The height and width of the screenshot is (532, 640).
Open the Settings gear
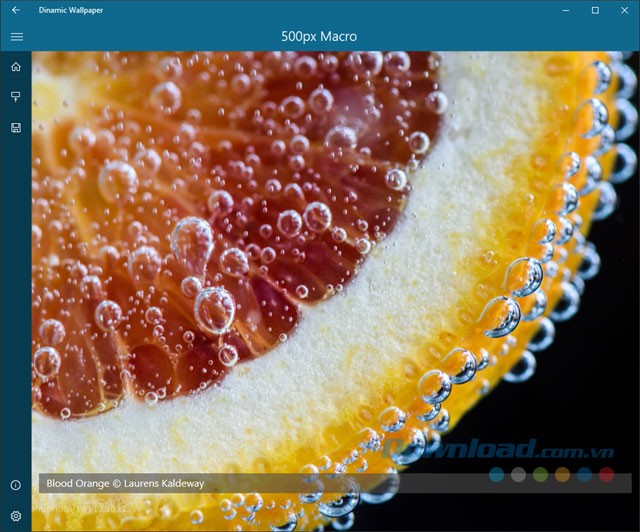point(16,516)
